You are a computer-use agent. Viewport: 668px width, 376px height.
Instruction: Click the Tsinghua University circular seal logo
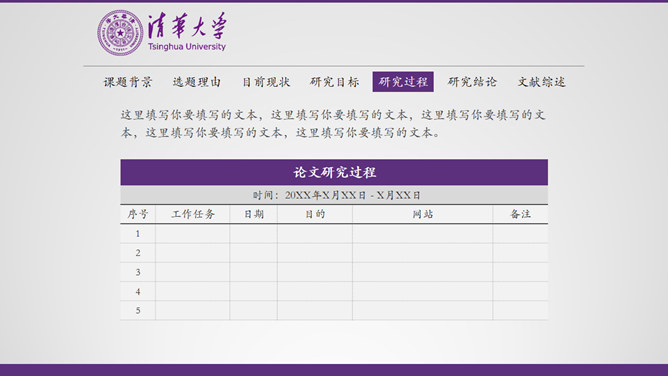[120, 33]
